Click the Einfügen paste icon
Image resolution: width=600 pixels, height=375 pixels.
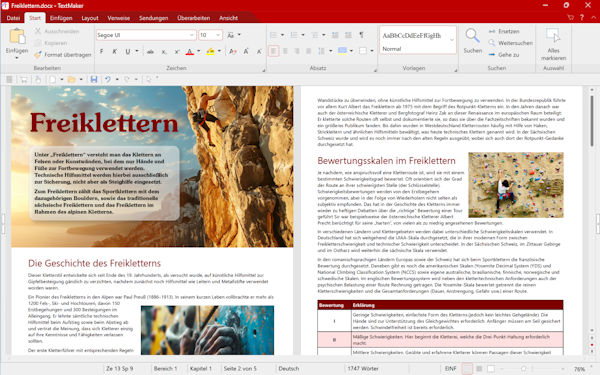17,37
